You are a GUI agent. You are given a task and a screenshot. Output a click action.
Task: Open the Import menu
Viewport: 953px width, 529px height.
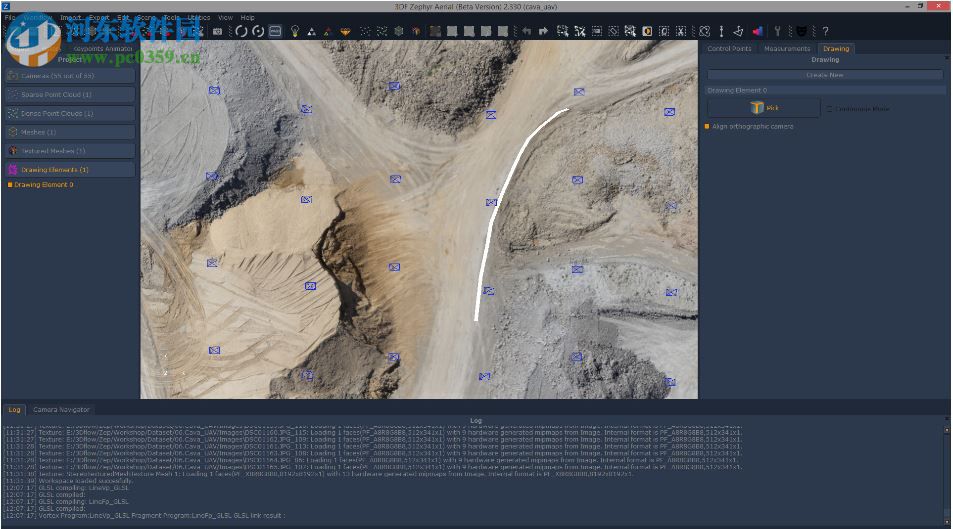[71, 18]
